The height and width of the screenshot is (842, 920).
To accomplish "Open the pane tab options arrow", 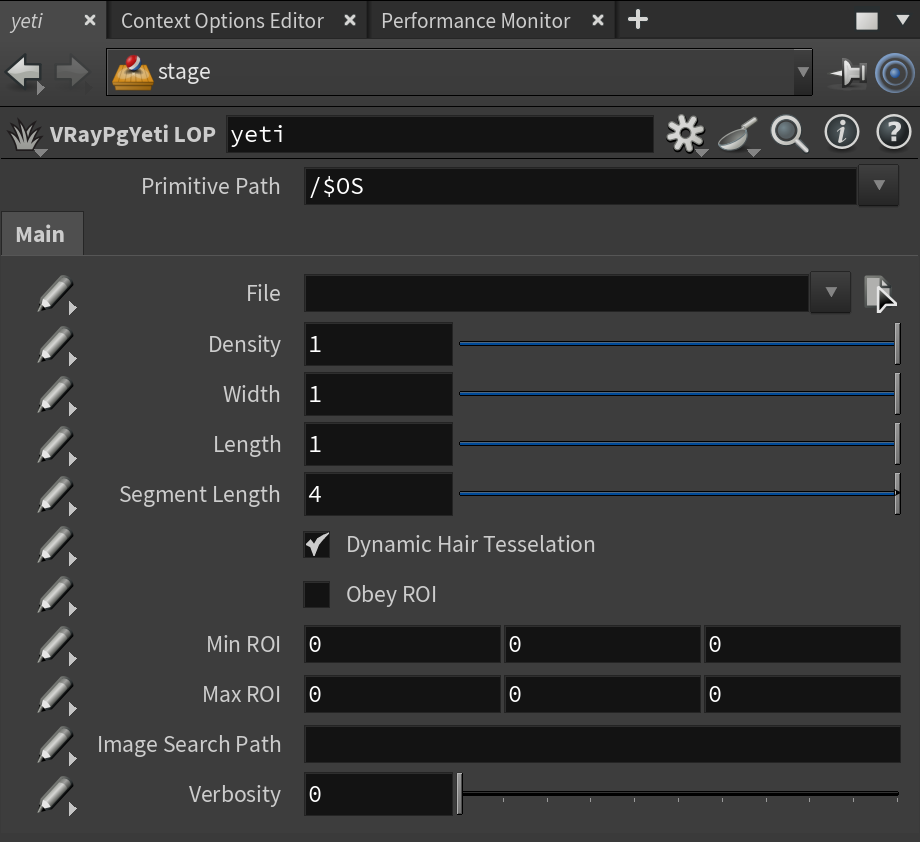I will [x=903, y=20].
